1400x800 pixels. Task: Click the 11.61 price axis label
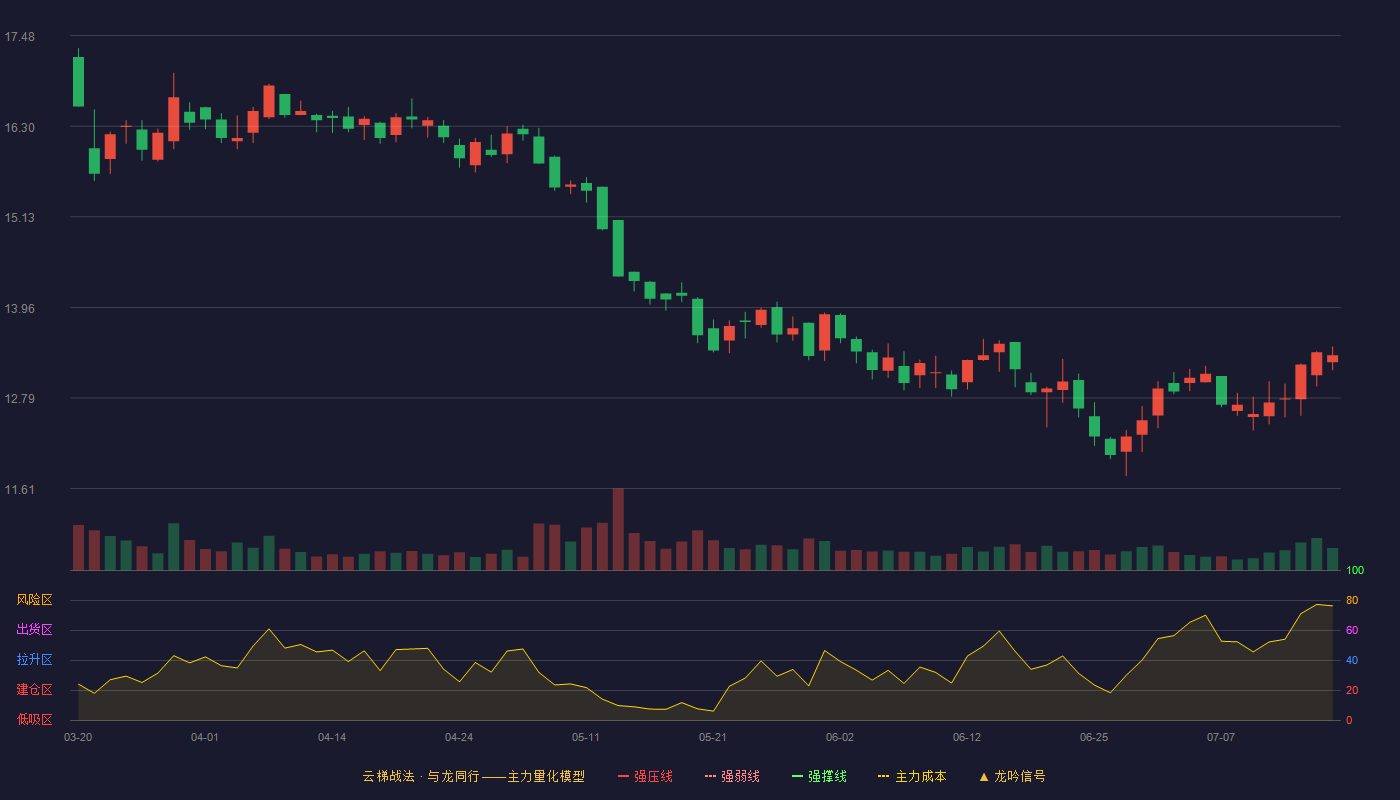pyautogui.click(x=19, y=489)
